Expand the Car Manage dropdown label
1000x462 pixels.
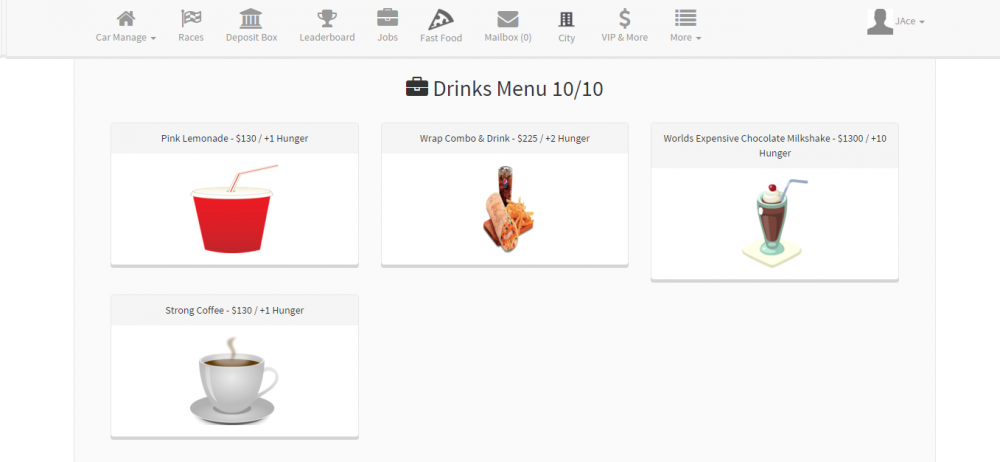pos(125,38)
